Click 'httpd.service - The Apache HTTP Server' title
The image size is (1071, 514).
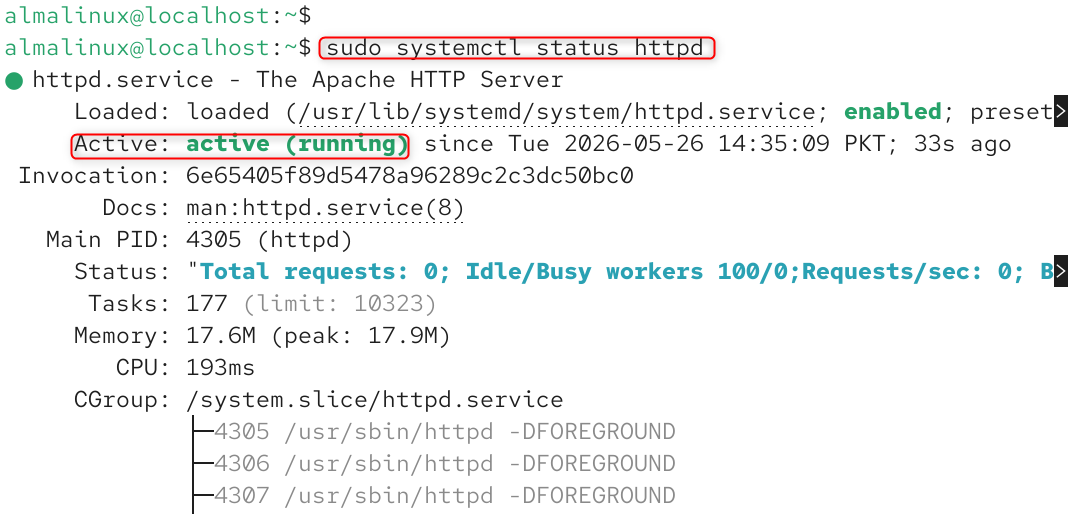pos(298,80)
